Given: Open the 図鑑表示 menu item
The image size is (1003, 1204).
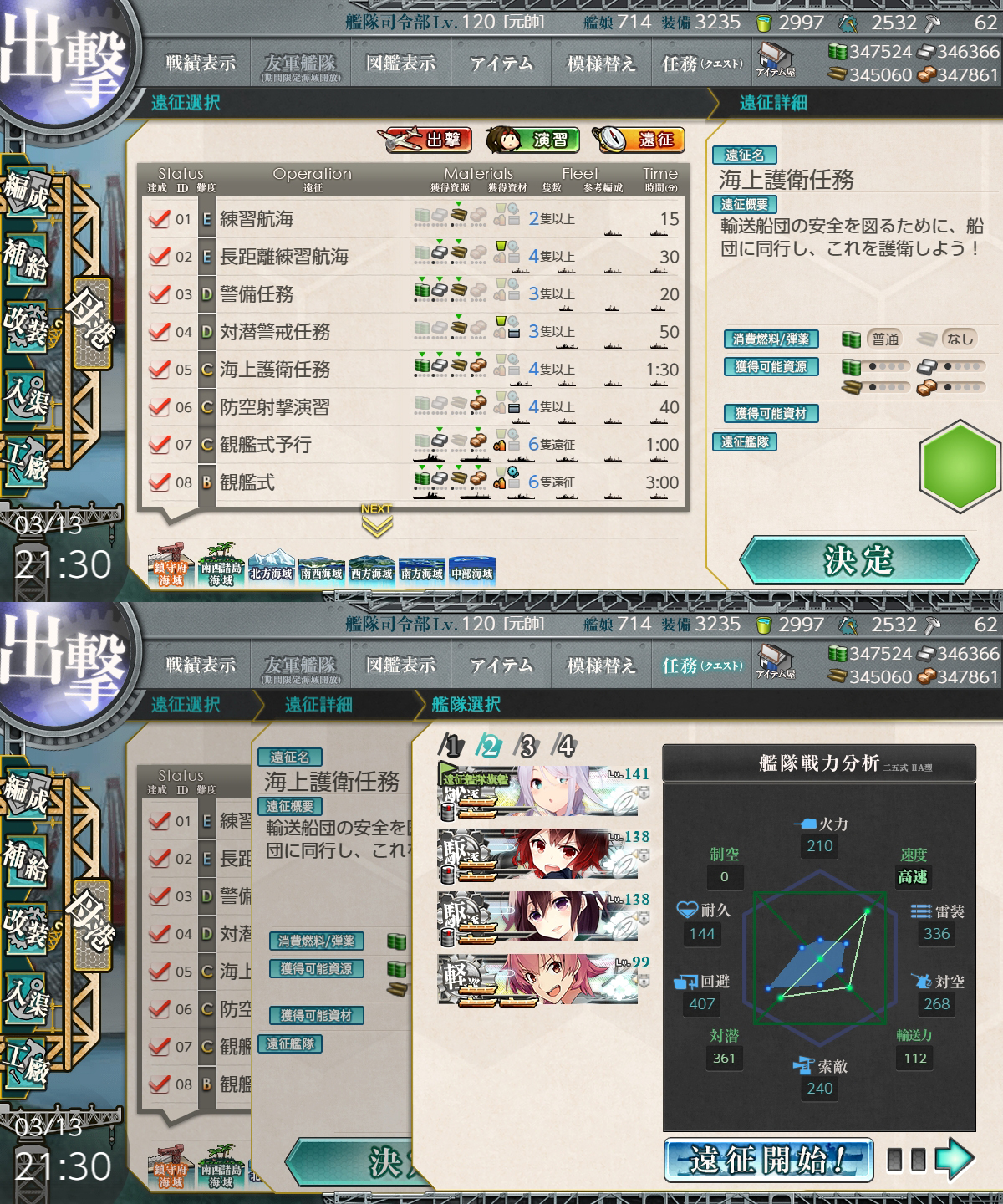Looking at the screenshot, I should click(x=401, y=64).
